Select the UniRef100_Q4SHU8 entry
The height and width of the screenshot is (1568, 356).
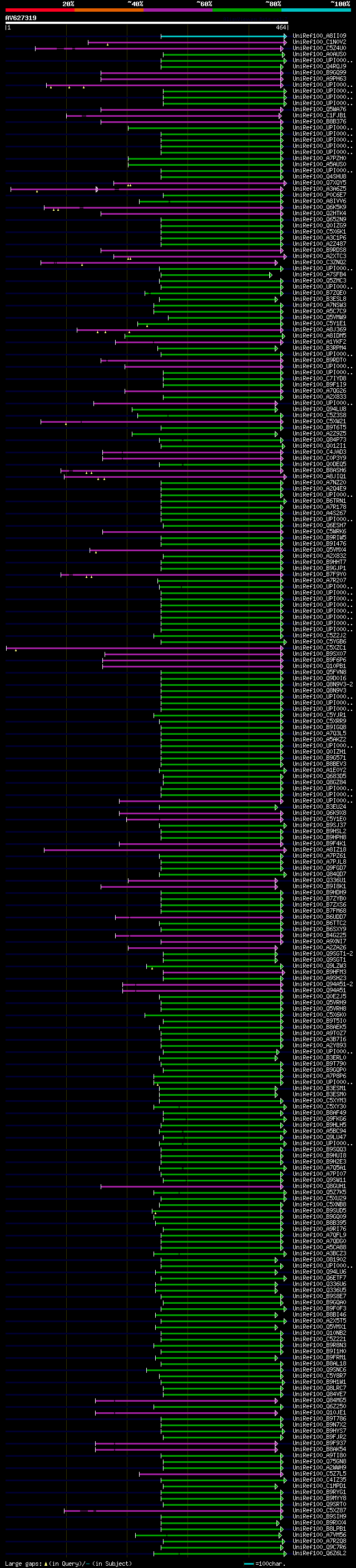coord(319,177)
